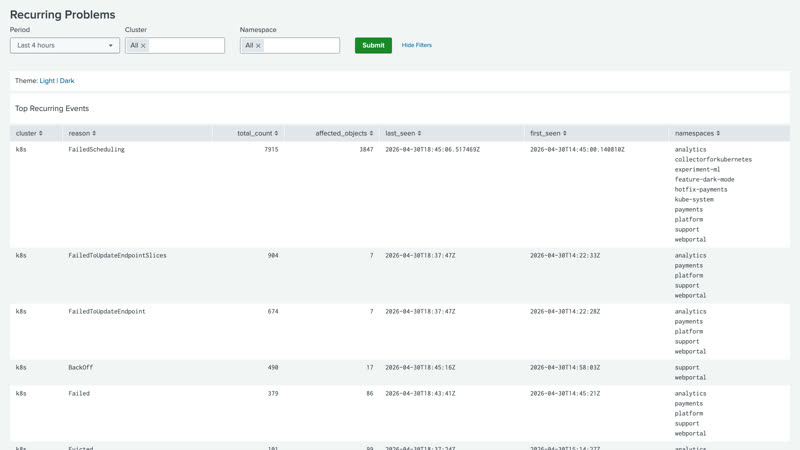Image resolution: width=800 pixels, height=450 pixels.
Task: Sort table by total_count column
Action: coord(258,133)
